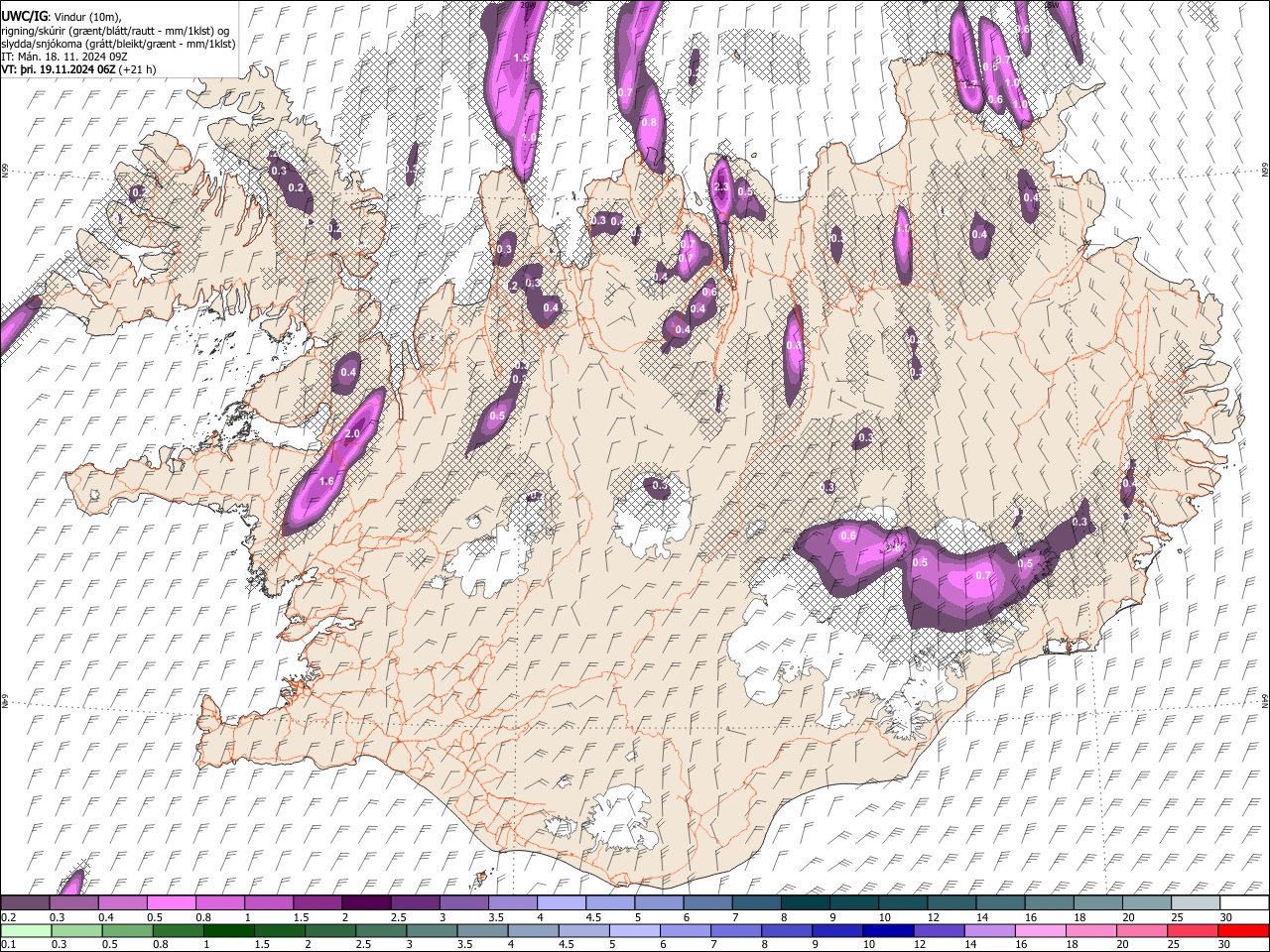Click the '4.5' label under the bottom legend row
The image size is (1270, 952).
click(x=566, y=944)
